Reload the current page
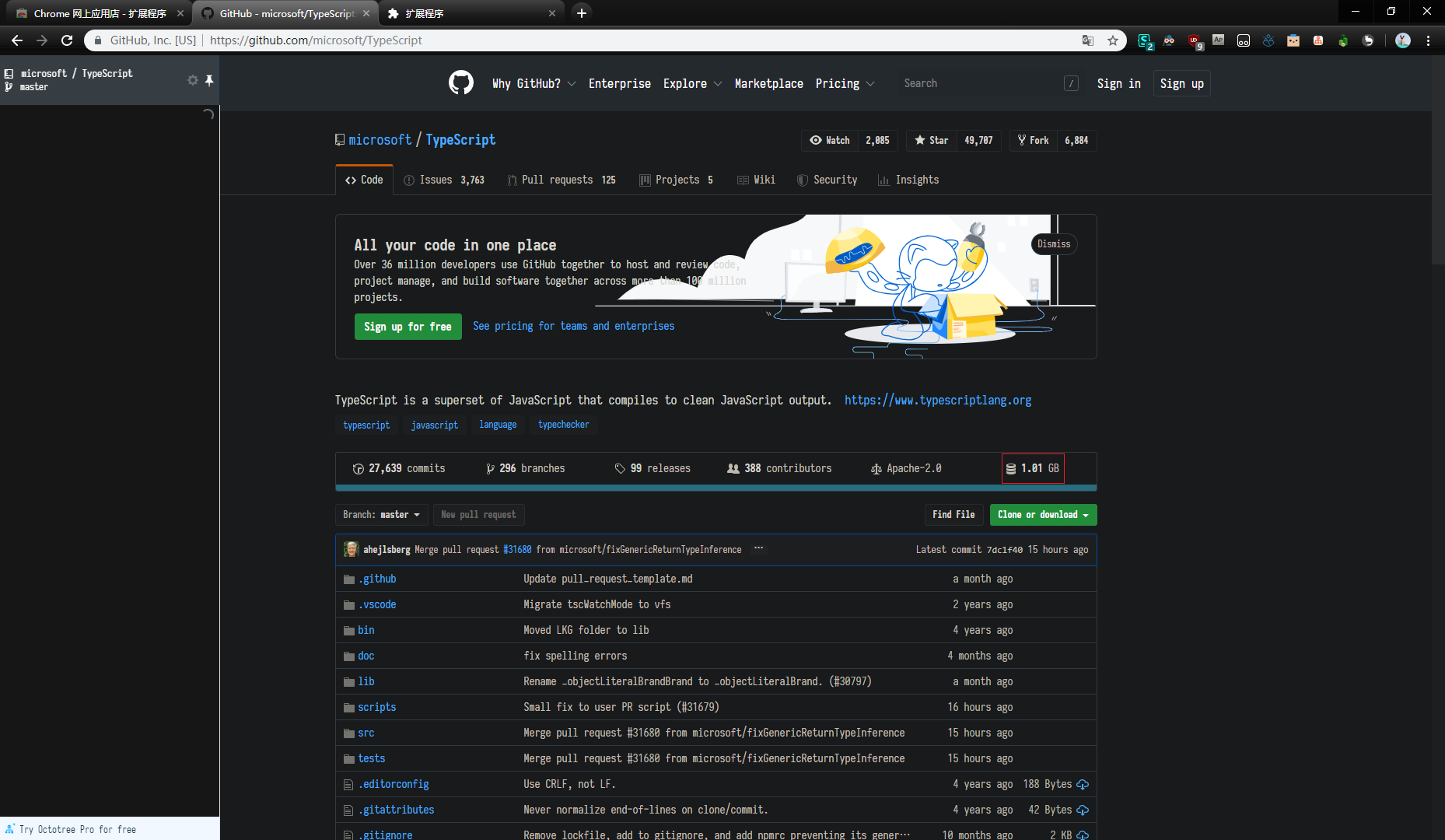 [x=67, y=40]
